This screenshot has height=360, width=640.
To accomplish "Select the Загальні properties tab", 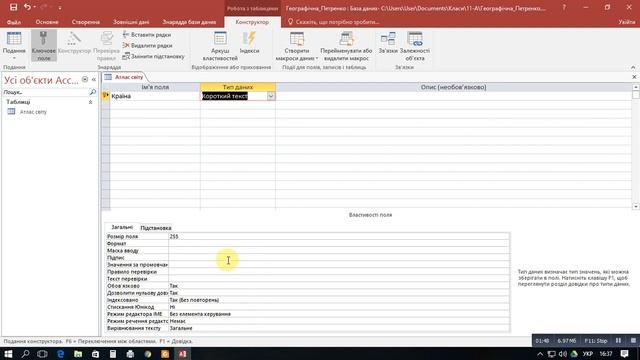I will [122, 227].
